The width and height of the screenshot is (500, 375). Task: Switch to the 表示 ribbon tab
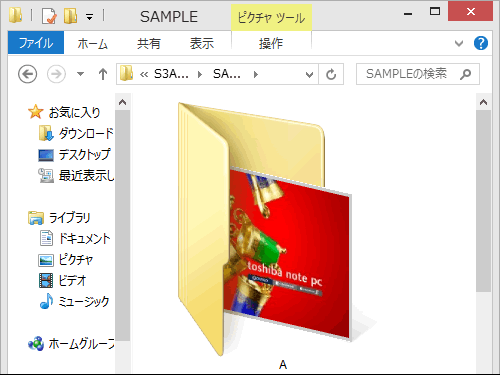point(202,43)
